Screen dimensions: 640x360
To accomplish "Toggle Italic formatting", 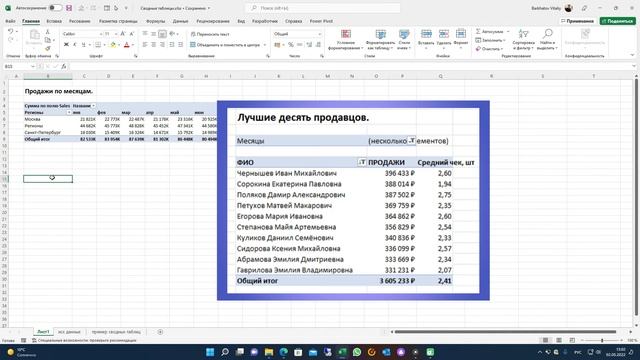I will pos(75,44).
